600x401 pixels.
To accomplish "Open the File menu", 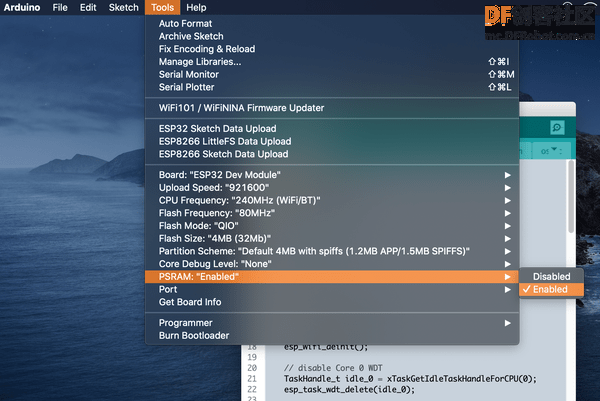I will 60,7.
